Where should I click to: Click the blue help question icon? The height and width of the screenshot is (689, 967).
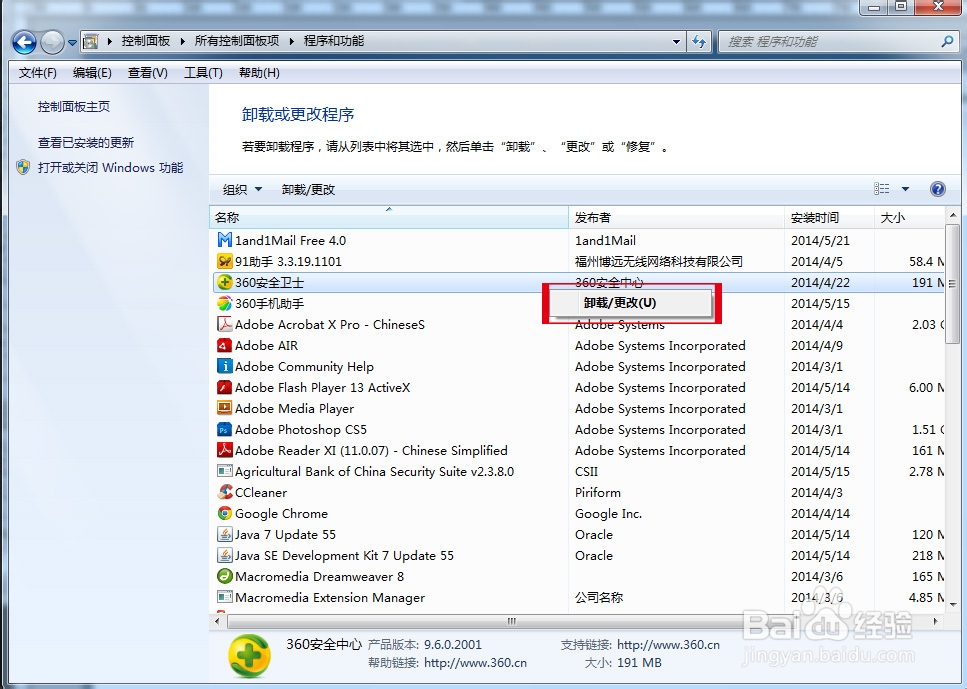coord(937,189)
